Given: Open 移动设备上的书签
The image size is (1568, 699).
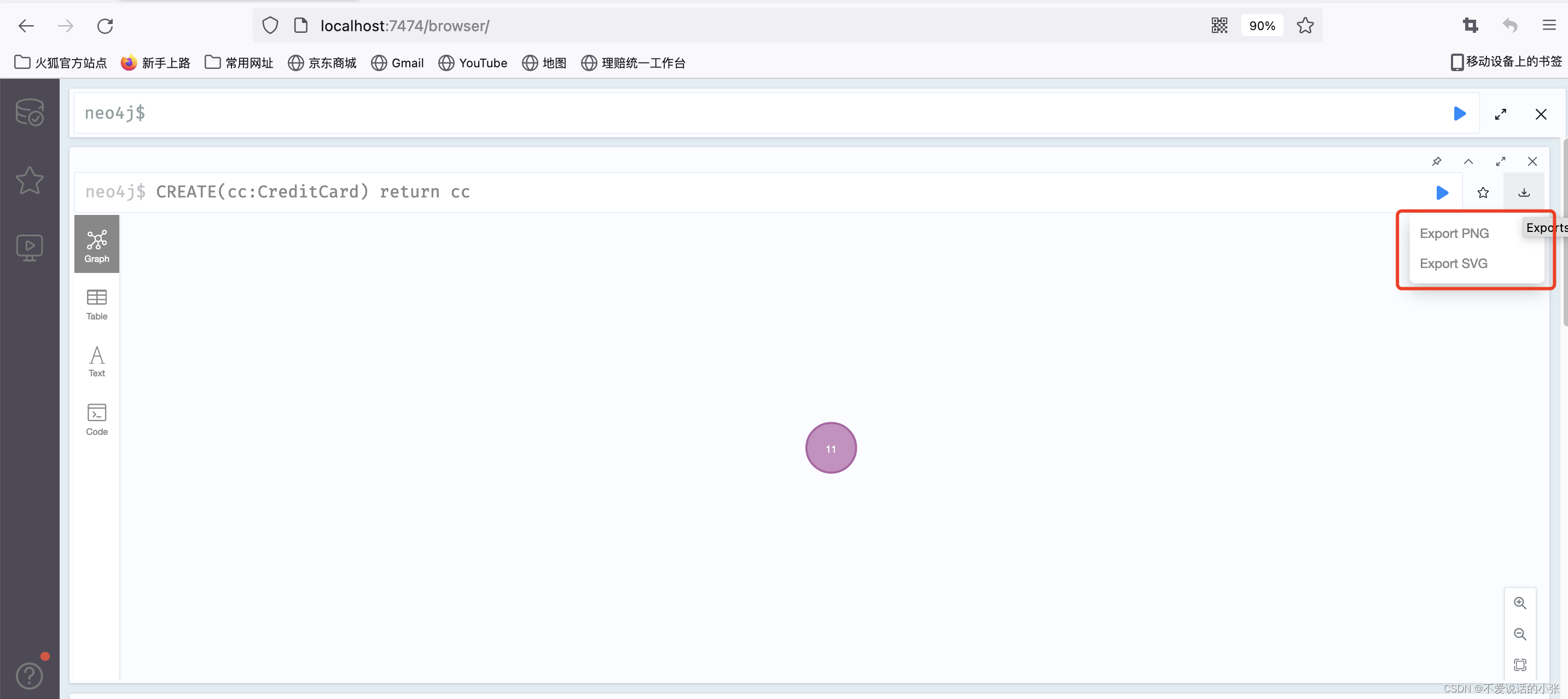Looking at the screenshot, I should (x=1506, y=61).
